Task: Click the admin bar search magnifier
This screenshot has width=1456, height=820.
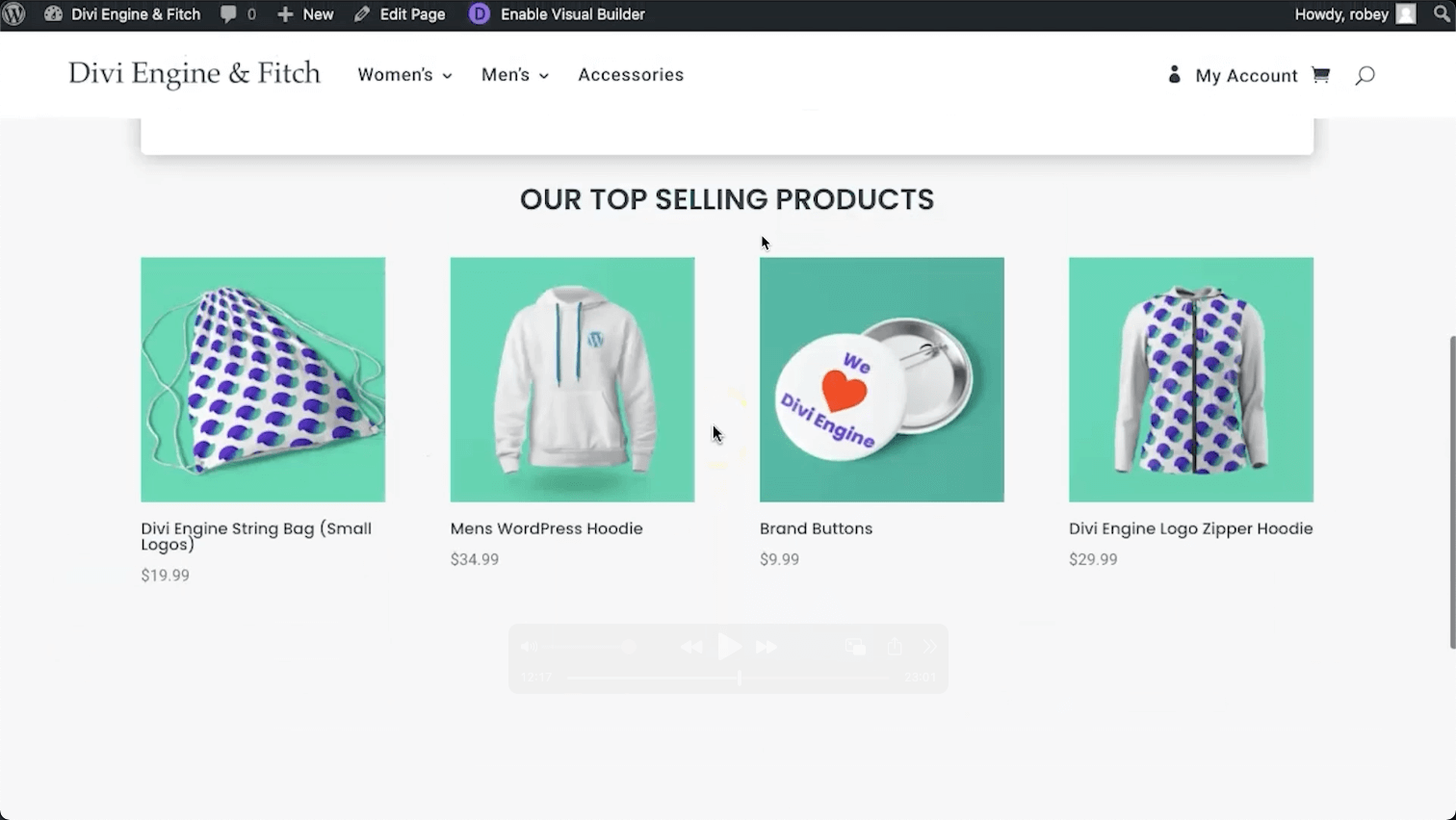Action: click(x=1442, y=14)
